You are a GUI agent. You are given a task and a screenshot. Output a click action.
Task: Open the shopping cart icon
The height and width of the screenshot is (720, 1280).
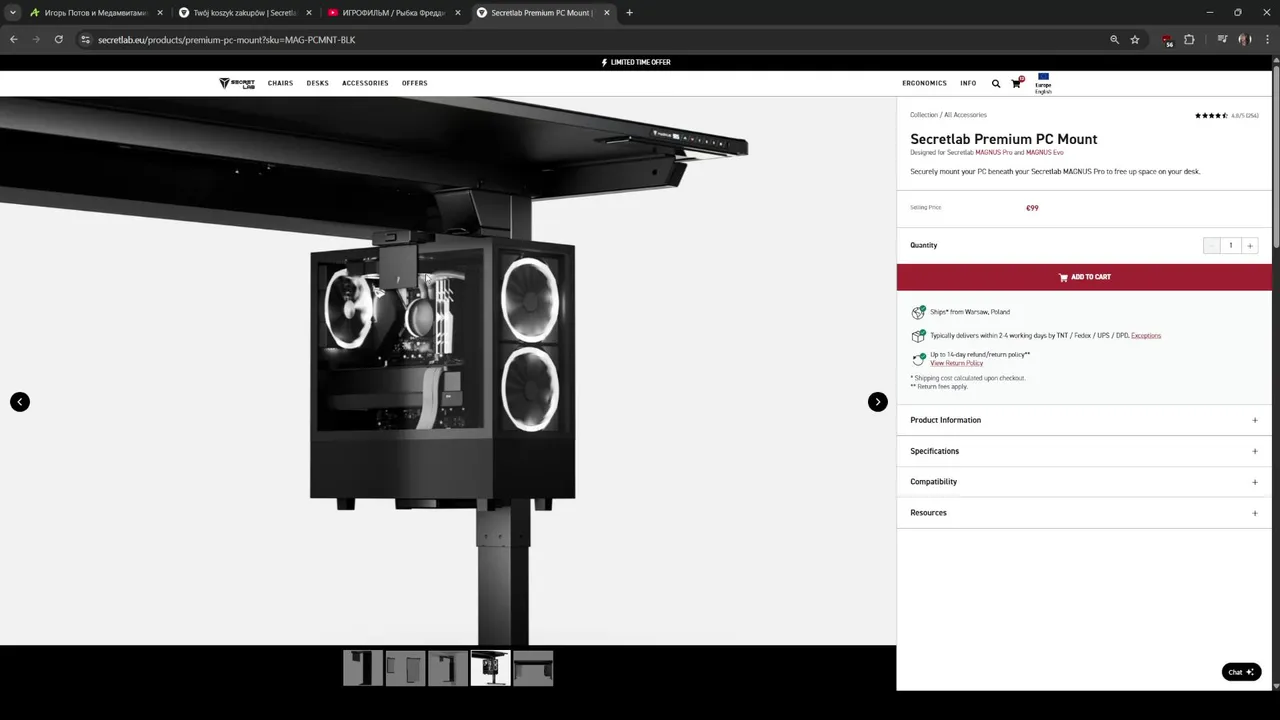(x=1017, y=83)
